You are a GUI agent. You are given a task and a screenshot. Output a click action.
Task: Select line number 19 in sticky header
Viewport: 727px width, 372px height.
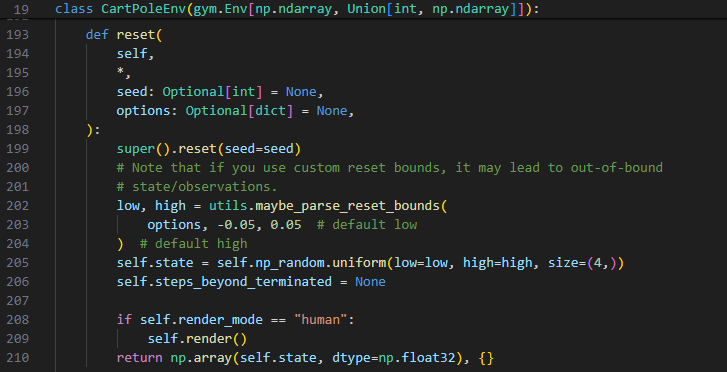tap(21, 9)
